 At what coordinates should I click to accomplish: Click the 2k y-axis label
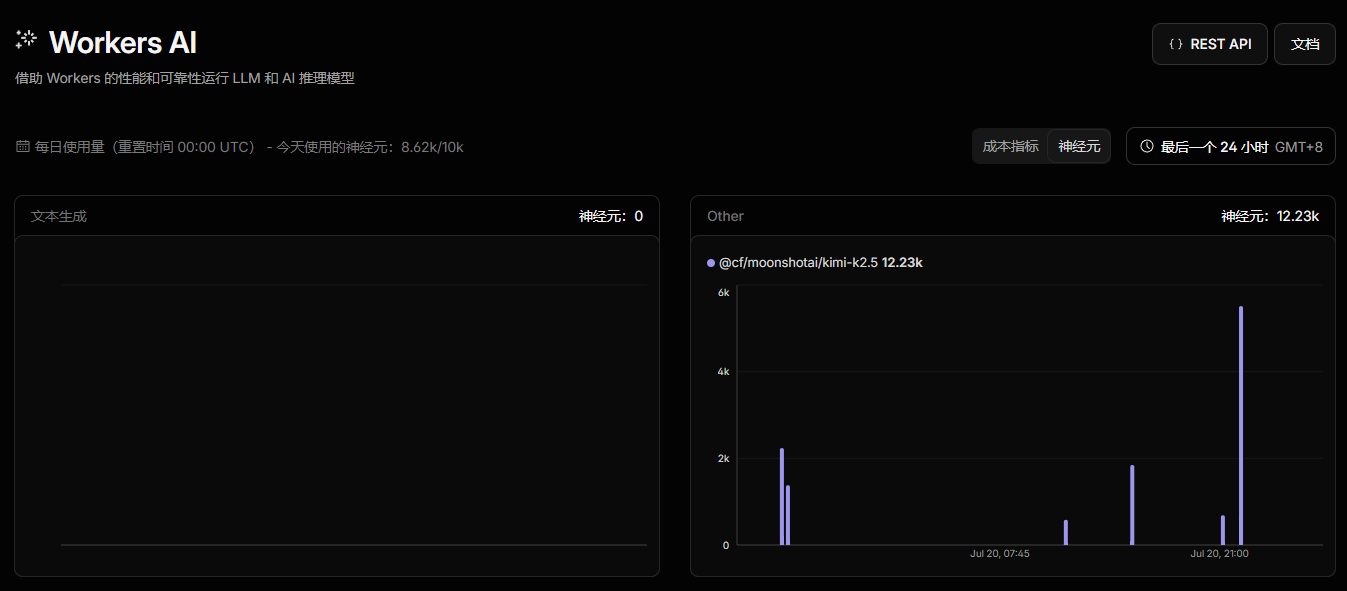tap(723, 458)
